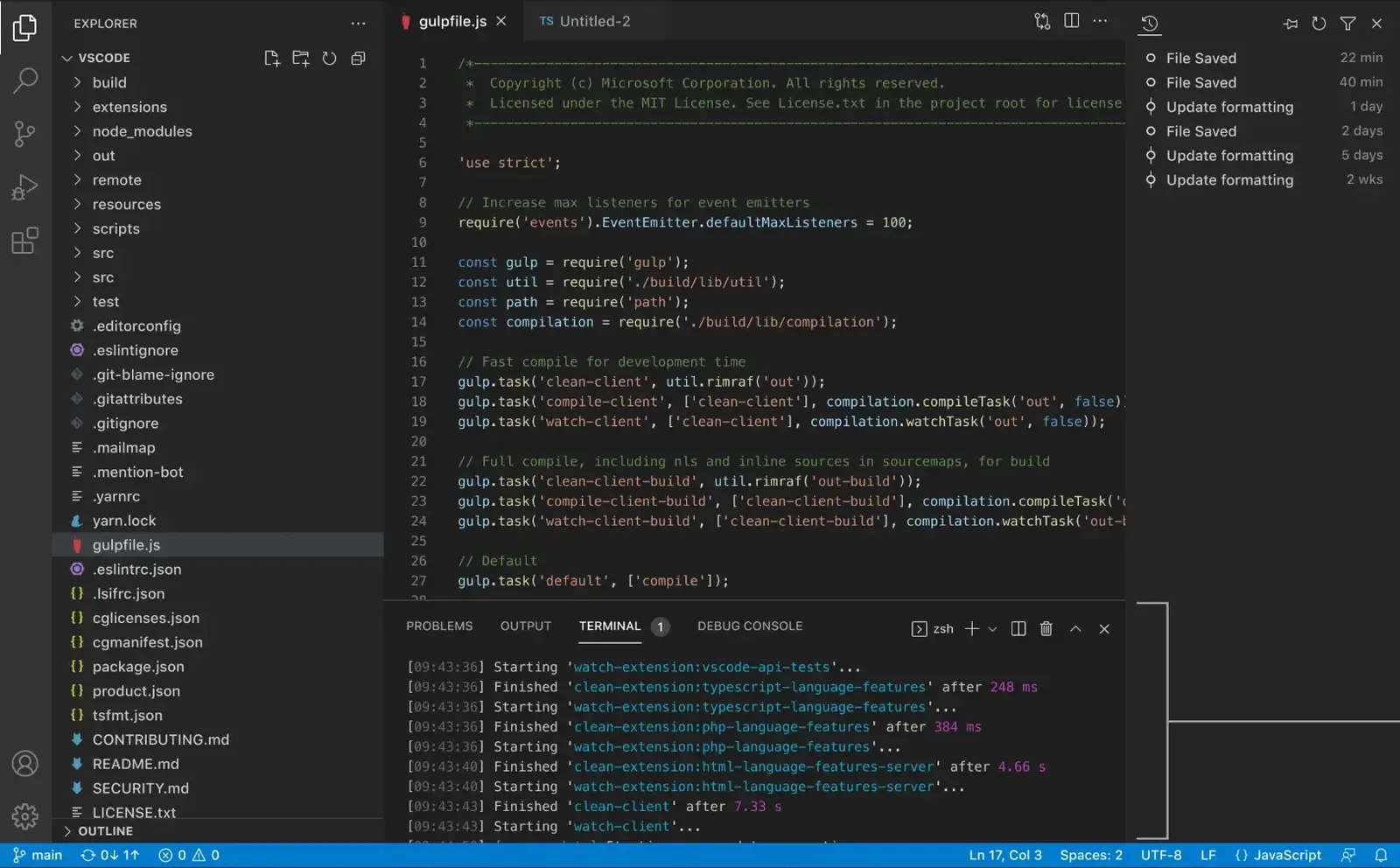Open the Extensions view
1400x868 pixels.
coord(25,240)
